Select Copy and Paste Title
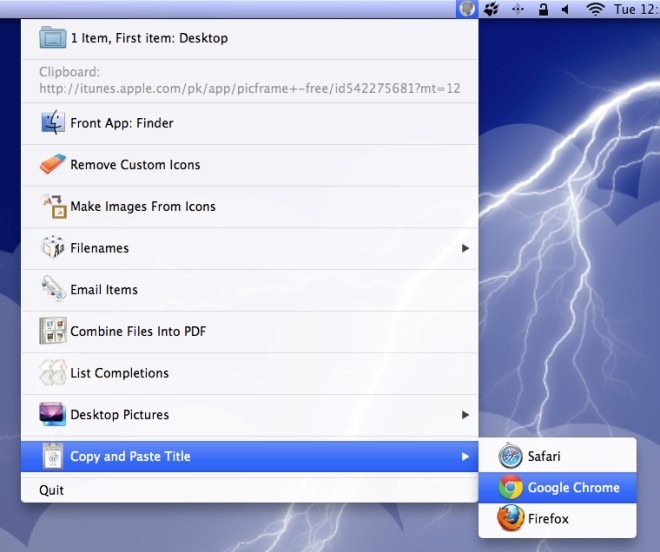This screenshot has width=660, height=552. (x=250, y=456)
